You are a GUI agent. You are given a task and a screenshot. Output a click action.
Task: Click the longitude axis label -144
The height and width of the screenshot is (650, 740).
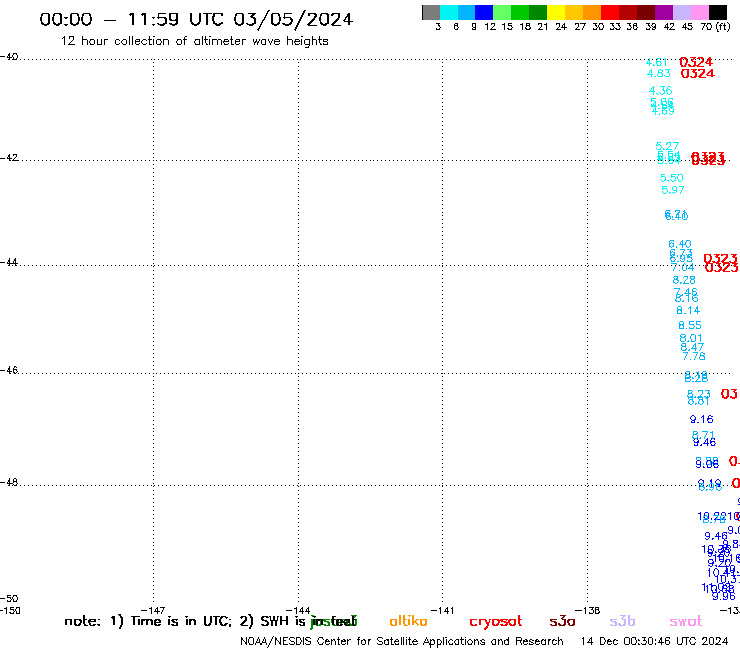298,611
